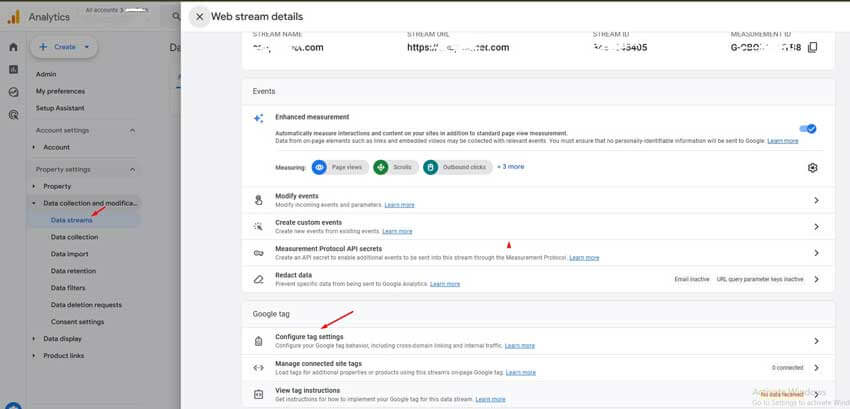
Task: Open Configure tag settings chevron
Action: tap(816, 341)
